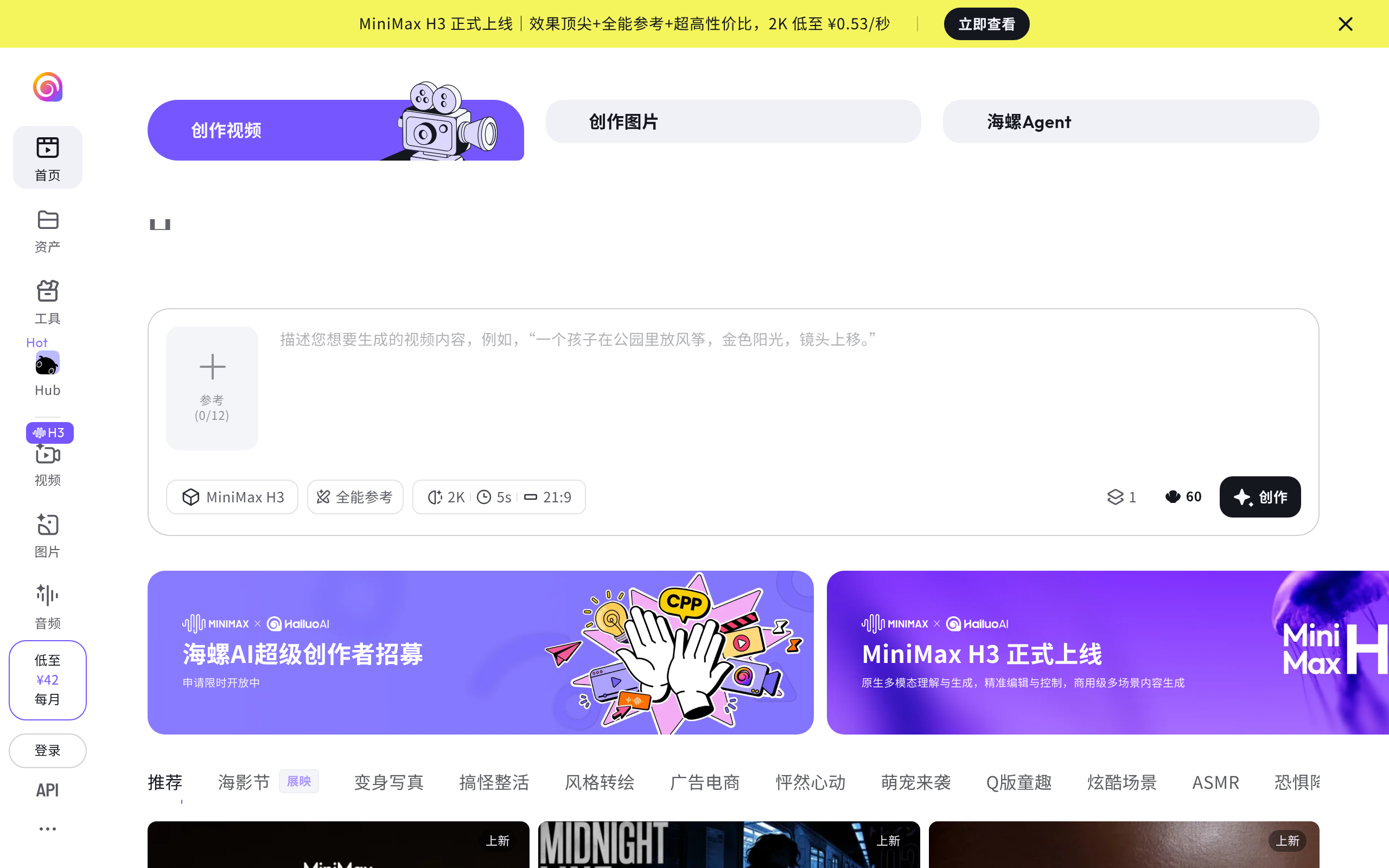Image resolution: width=1389 pixels, height=868 pixels.
Task: Click the 立即查看 button in banner
Action: [986, 24]
